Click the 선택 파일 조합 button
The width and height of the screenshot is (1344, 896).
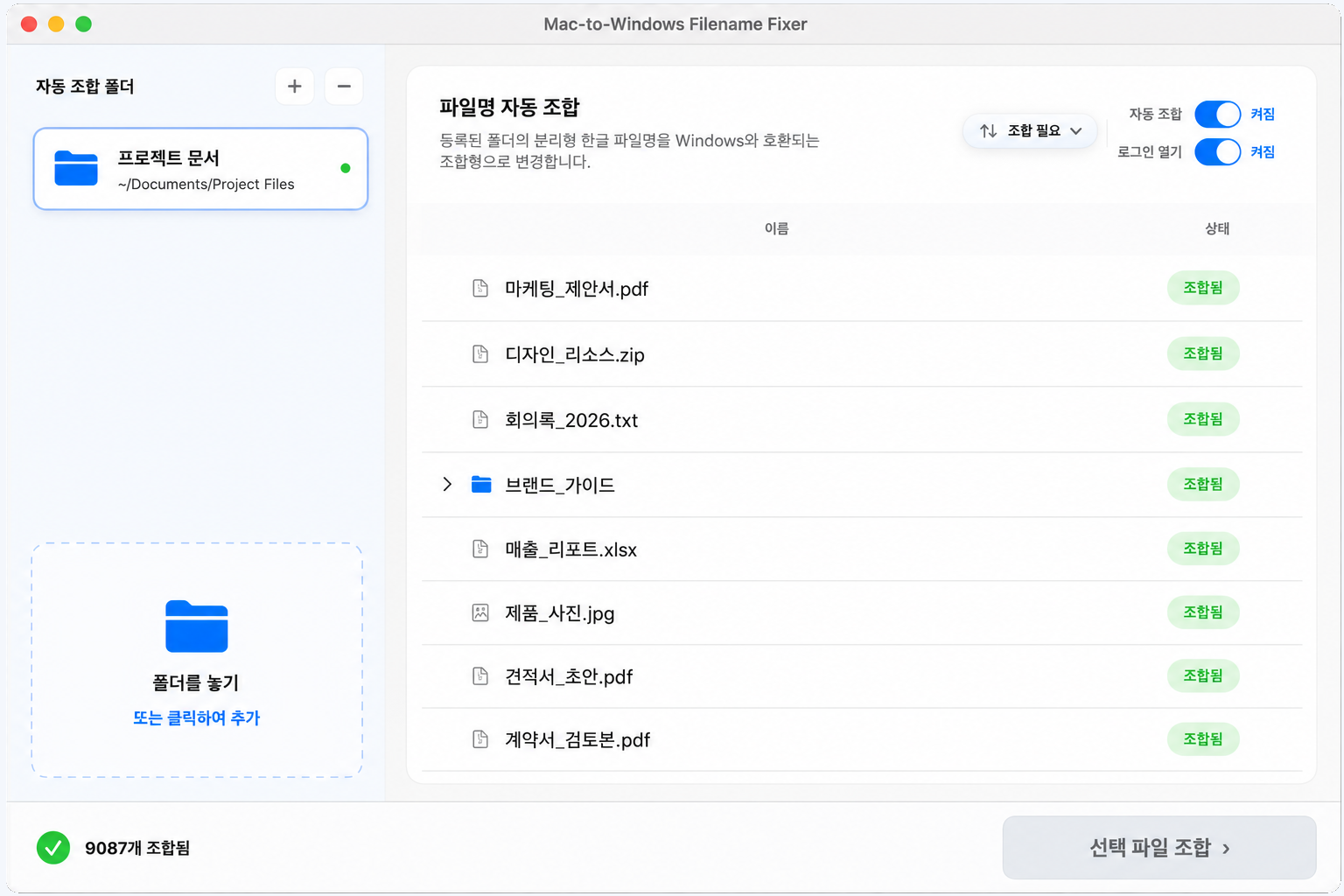pyautogui.click(x=1159, y=848)
